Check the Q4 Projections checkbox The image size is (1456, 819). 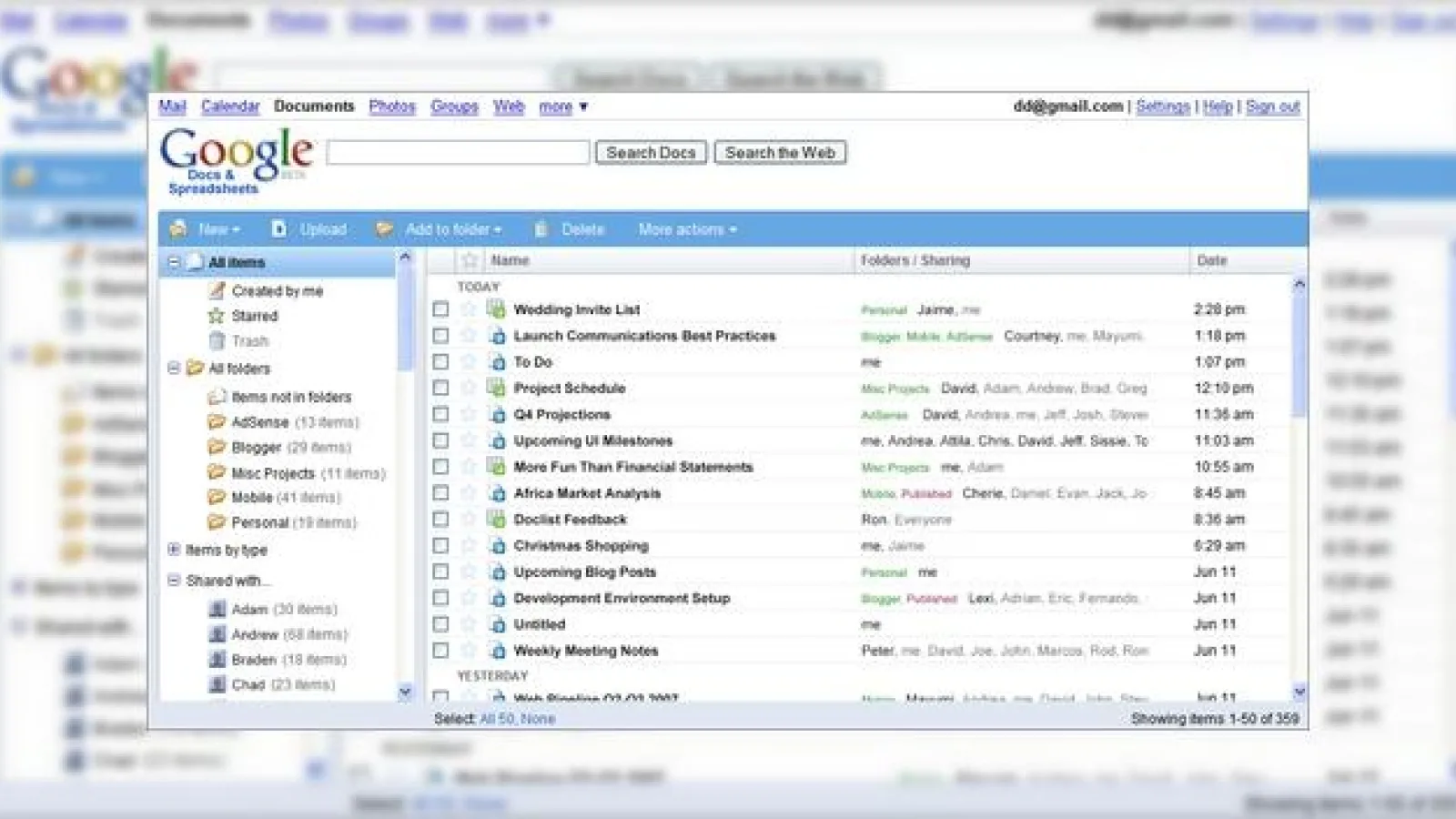(441, 414)
